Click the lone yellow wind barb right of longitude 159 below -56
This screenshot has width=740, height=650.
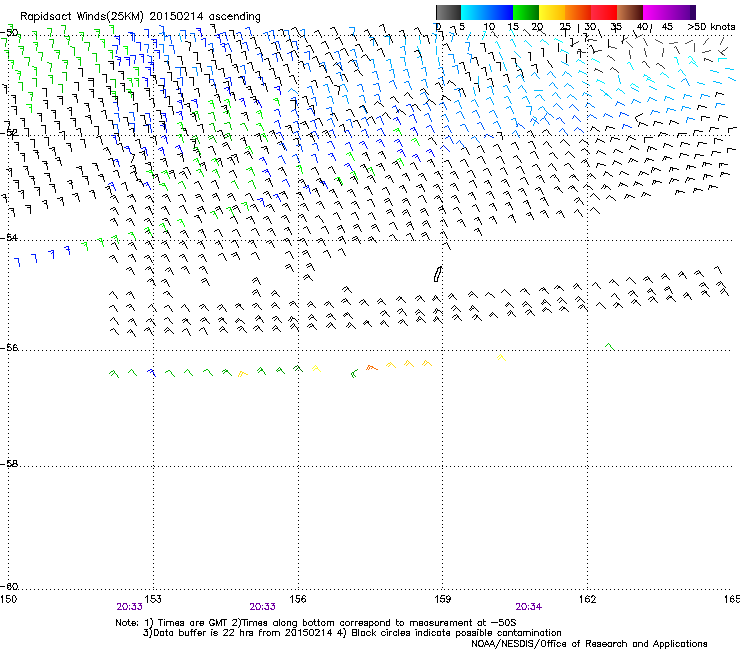coord(501,358)
